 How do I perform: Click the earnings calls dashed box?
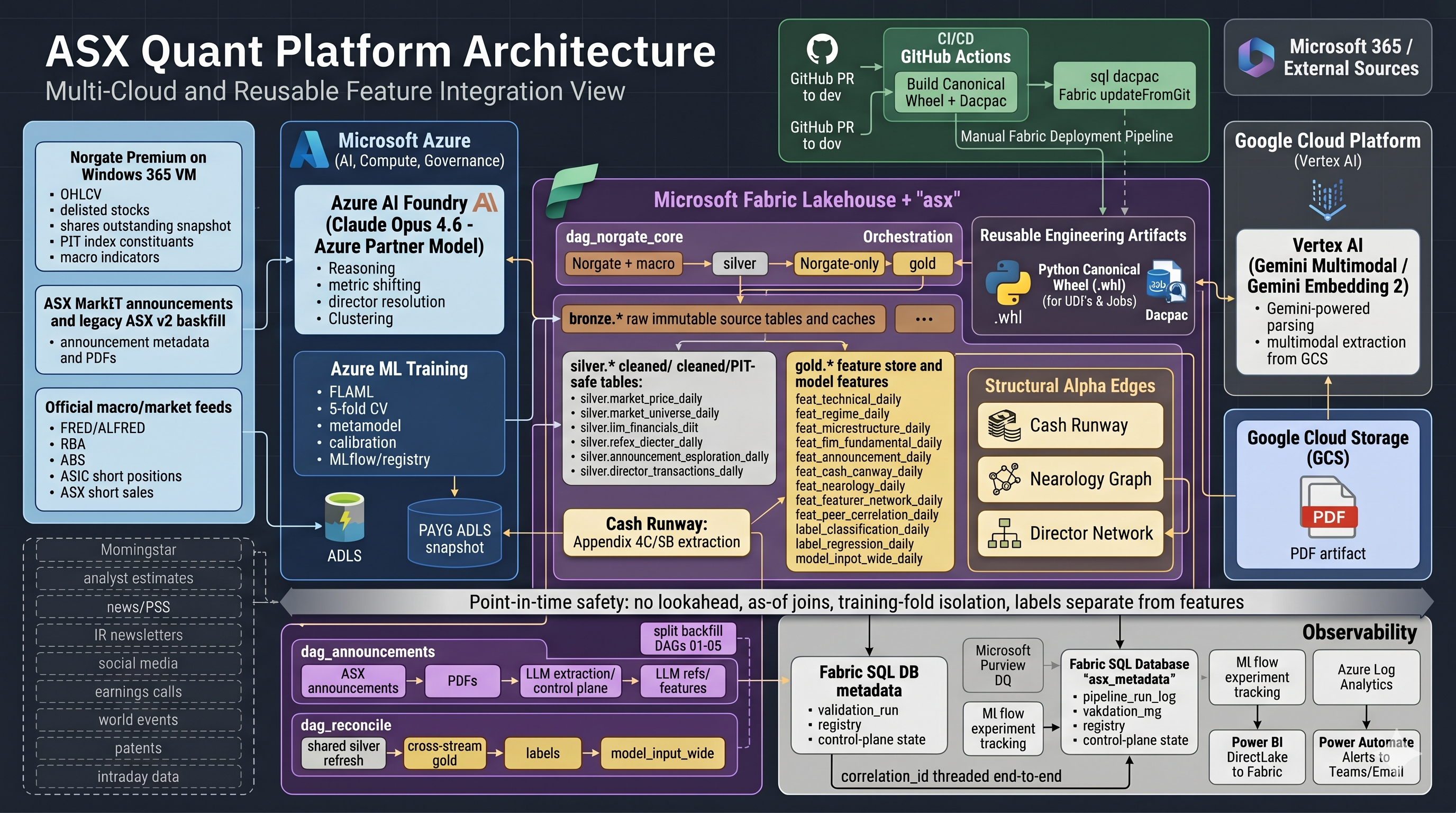click(x=139, y=691)
